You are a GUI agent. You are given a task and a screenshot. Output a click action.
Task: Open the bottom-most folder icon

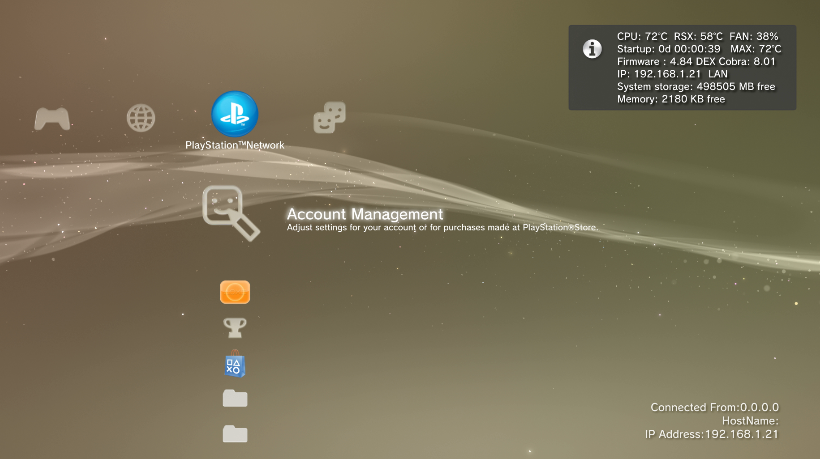[x=235, y=433]
